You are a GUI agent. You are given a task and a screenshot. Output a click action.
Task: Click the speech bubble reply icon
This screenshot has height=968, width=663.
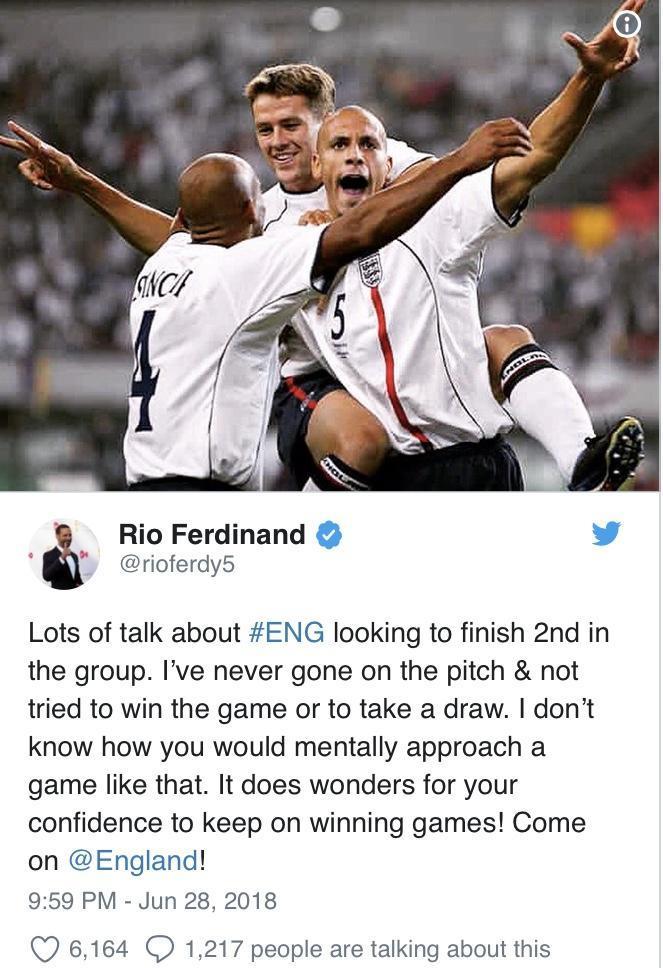point(160,949)
